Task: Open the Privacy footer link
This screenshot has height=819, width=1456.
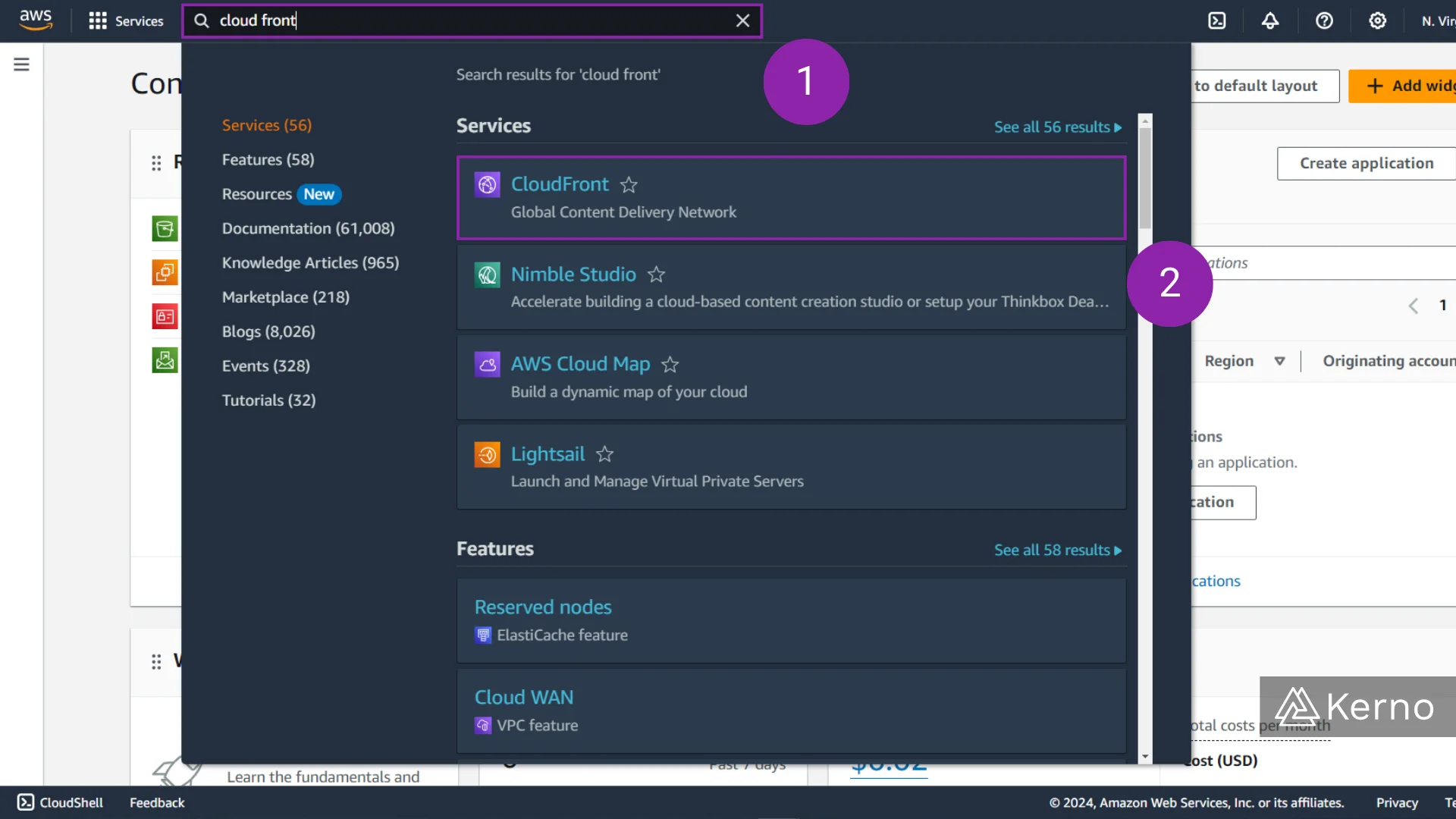Action: point(1397,802)
